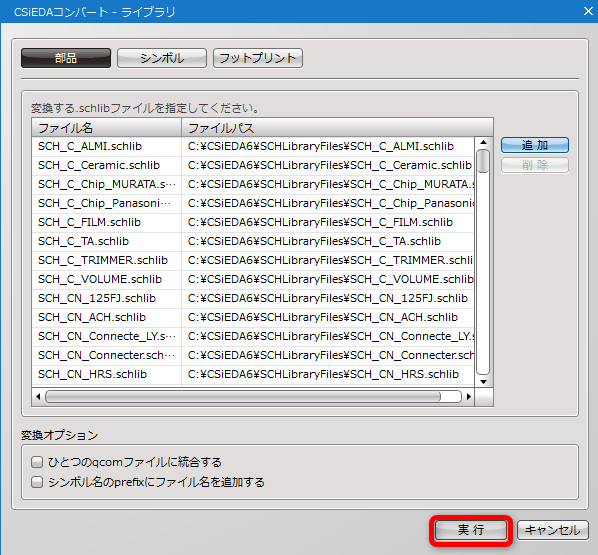Close the CSiEDA convert dialog with X

coord(588,11)
